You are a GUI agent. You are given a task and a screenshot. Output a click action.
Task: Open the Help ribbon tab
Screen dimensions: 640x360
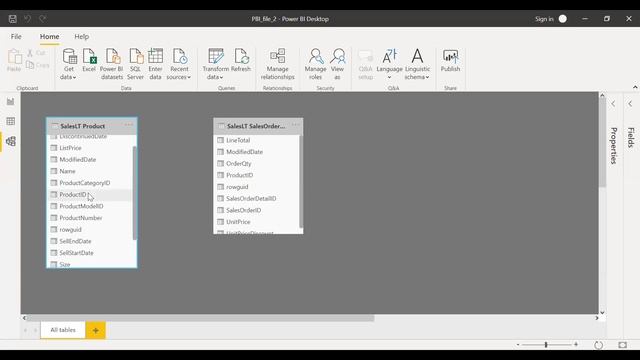pos(82,36)
